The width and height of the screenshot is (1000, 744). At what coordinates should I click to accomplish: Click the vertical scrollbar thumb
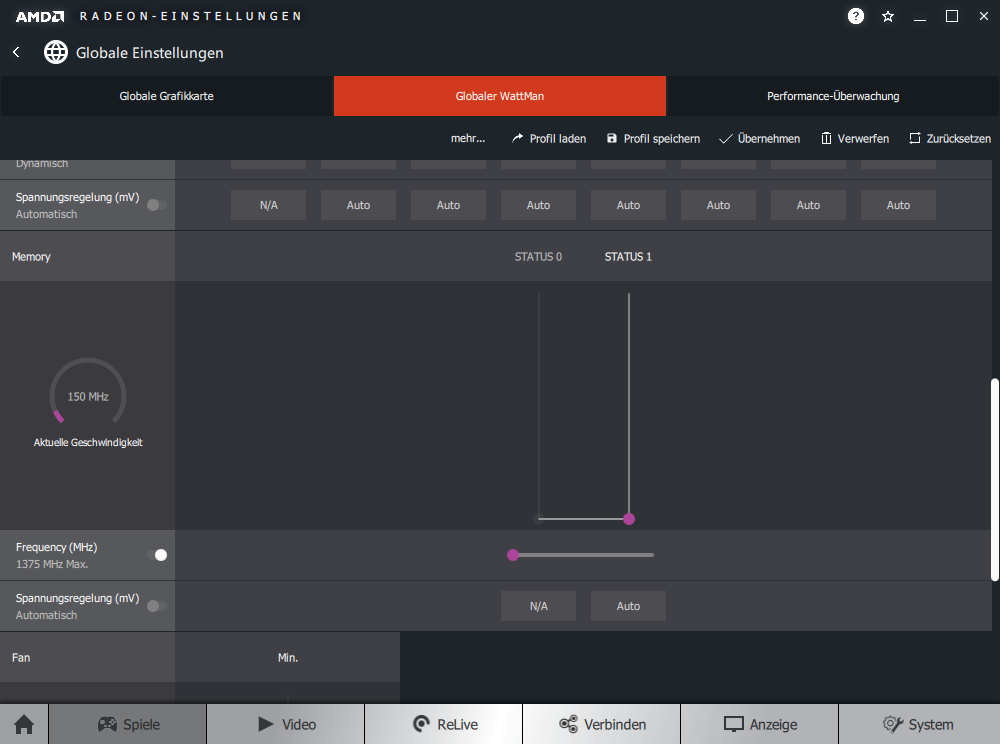click(995, 479)
